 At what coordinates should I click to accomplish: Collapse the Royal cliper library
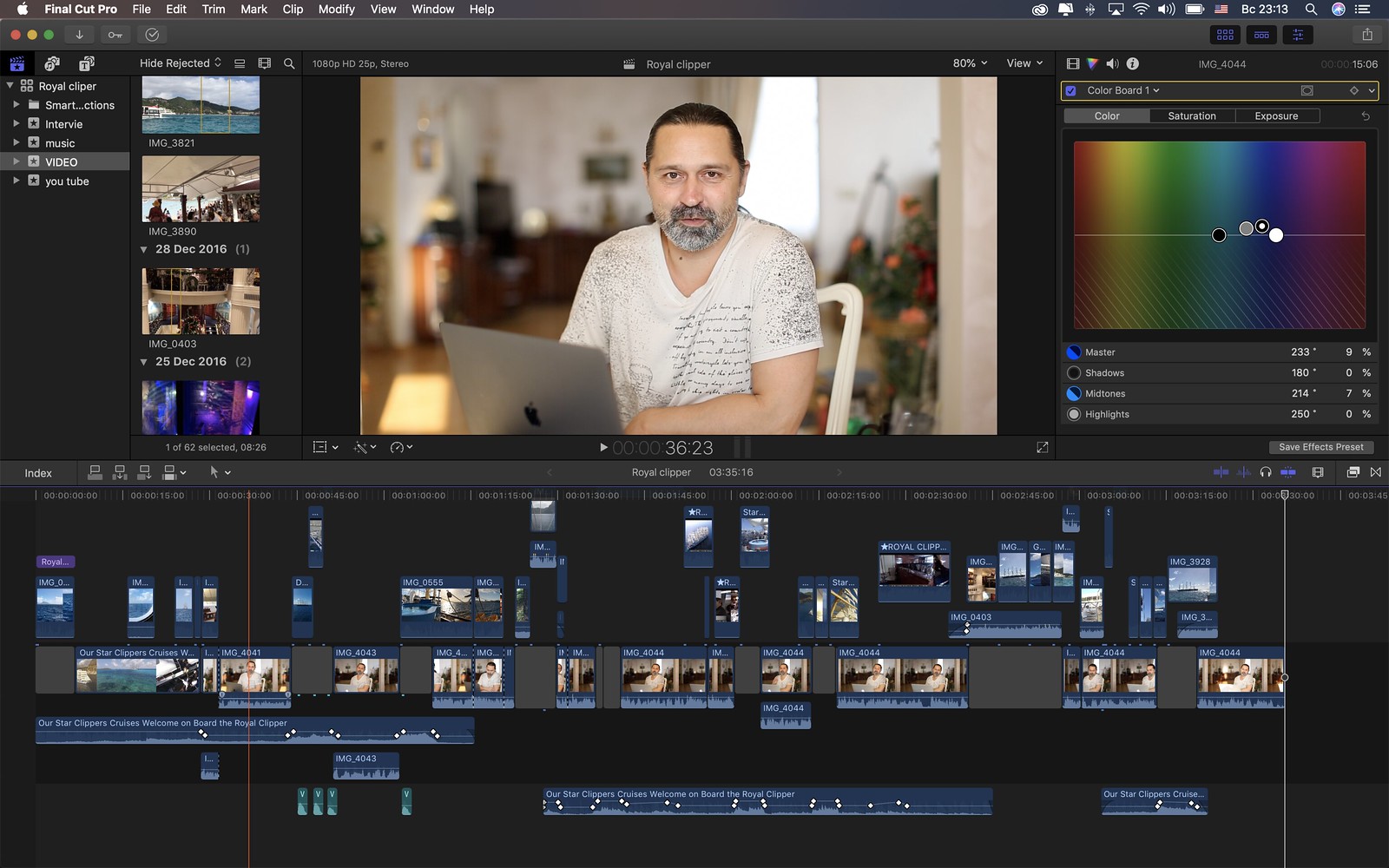click(10, 86)
